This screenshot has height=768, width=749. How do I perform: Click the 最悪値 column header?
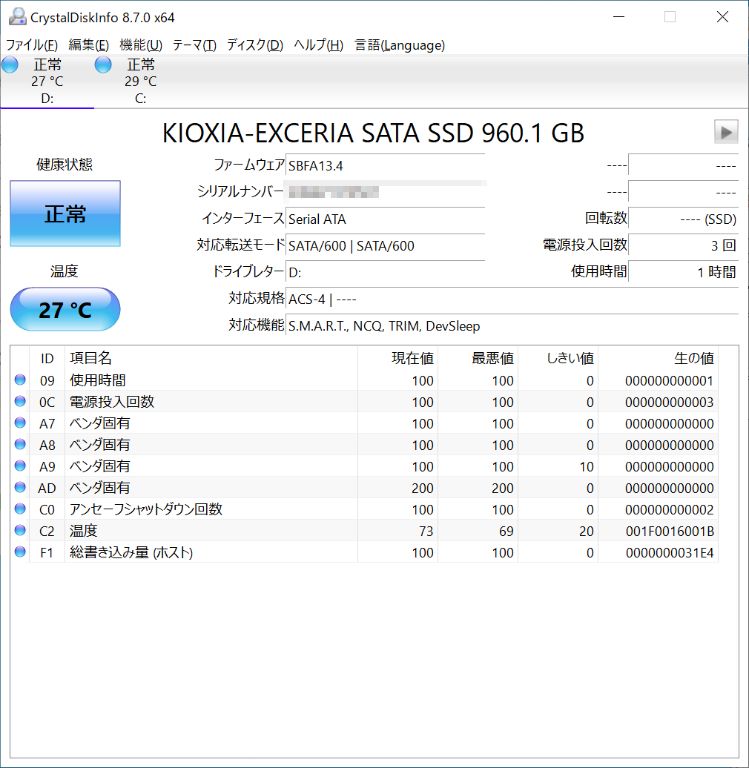[478, 358]
